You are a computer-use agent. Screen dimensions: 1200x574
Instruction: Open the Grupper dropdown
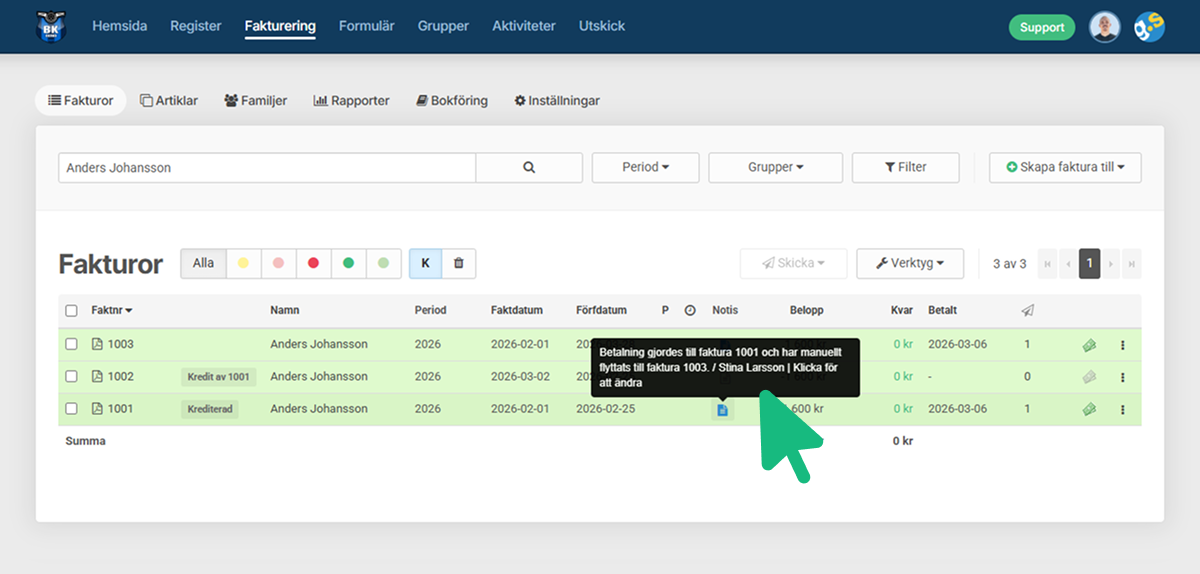[x=775, y=168]
